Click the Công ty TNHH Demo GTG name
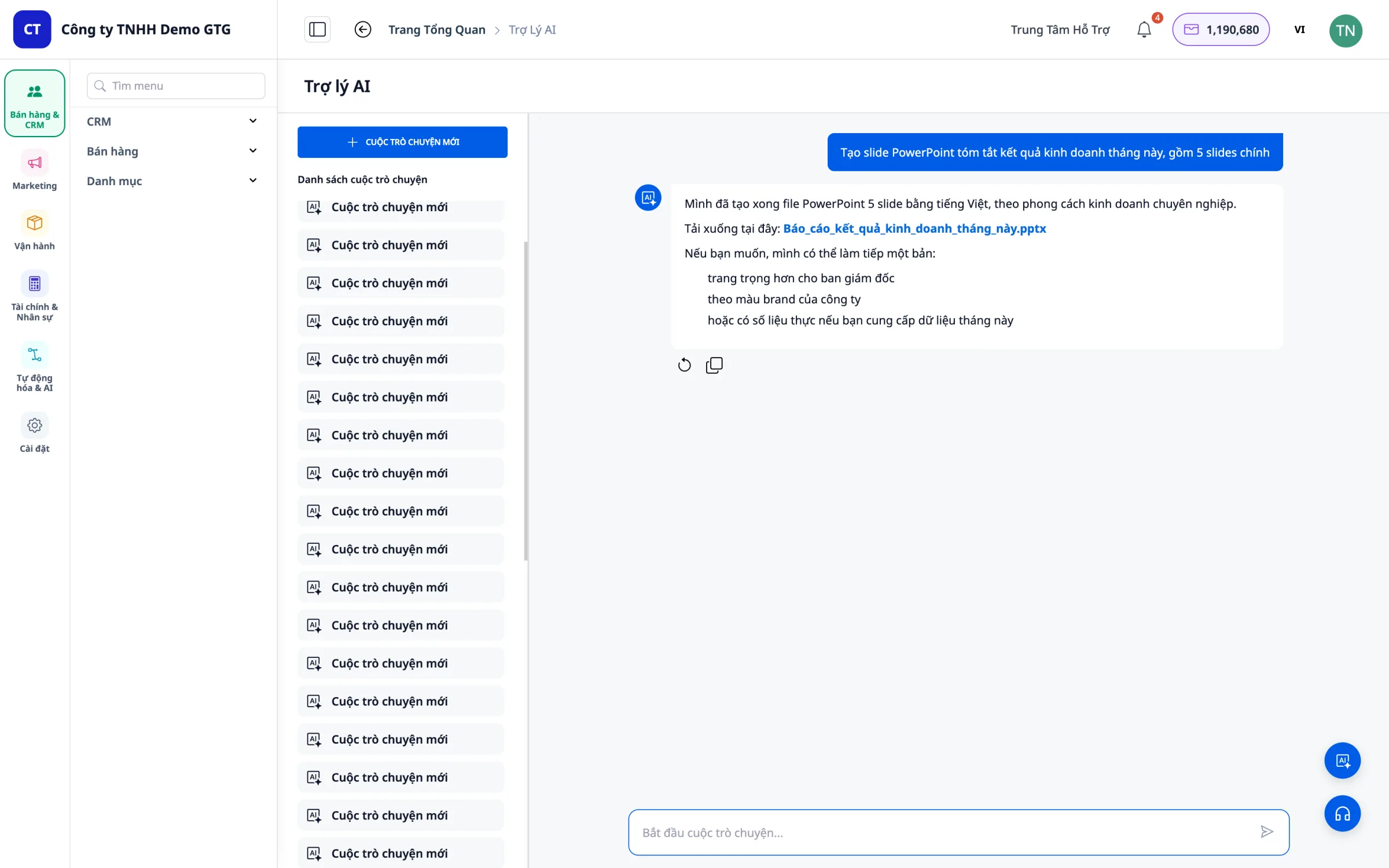Screen dimensions: 1389x868 pyautogui.click(x=146, y=30)
